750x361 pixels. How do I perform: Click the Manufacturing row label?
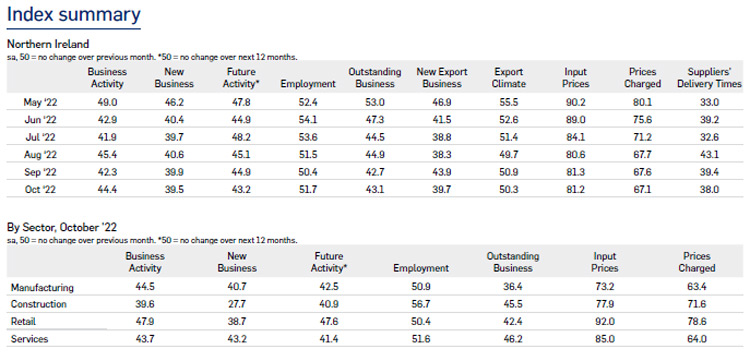coord(42,288)
